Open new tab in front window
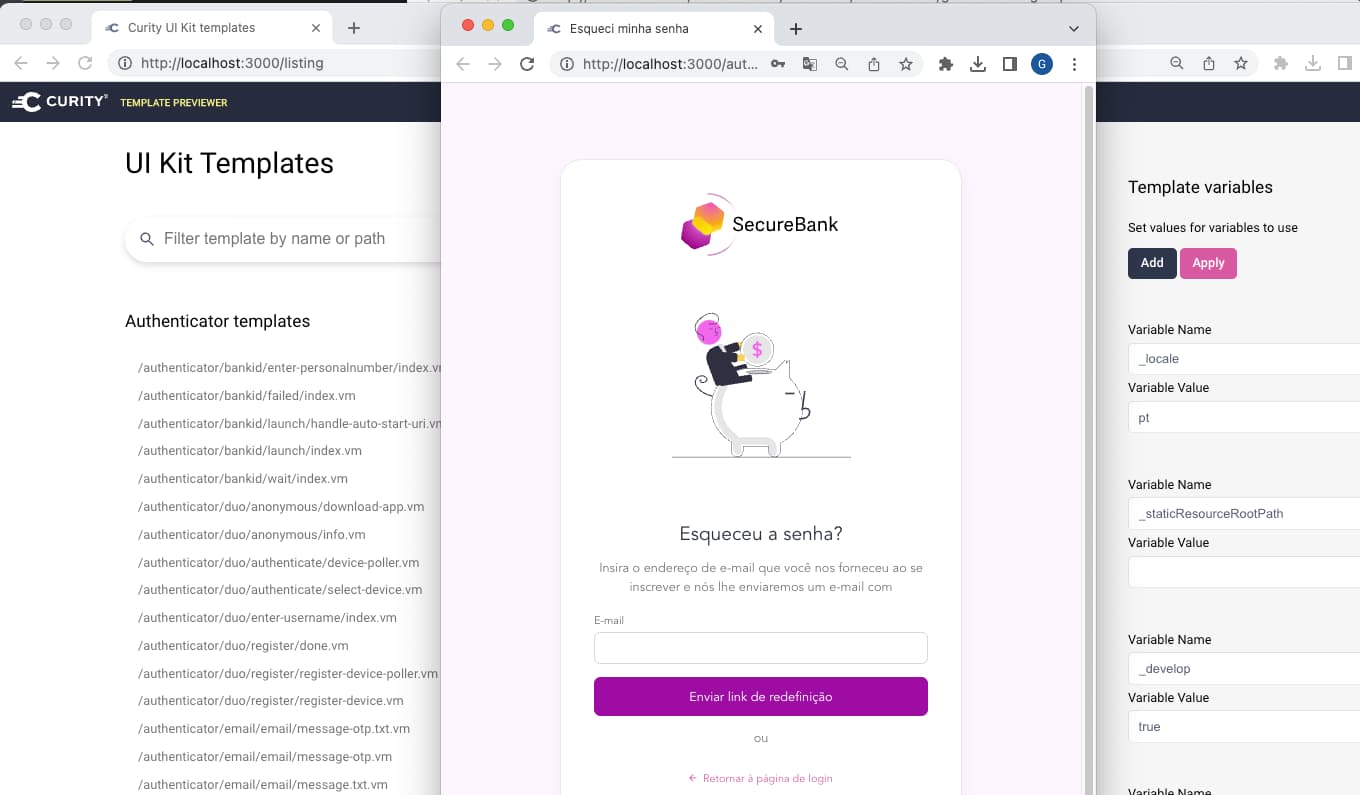 click(x=796, y=29)
